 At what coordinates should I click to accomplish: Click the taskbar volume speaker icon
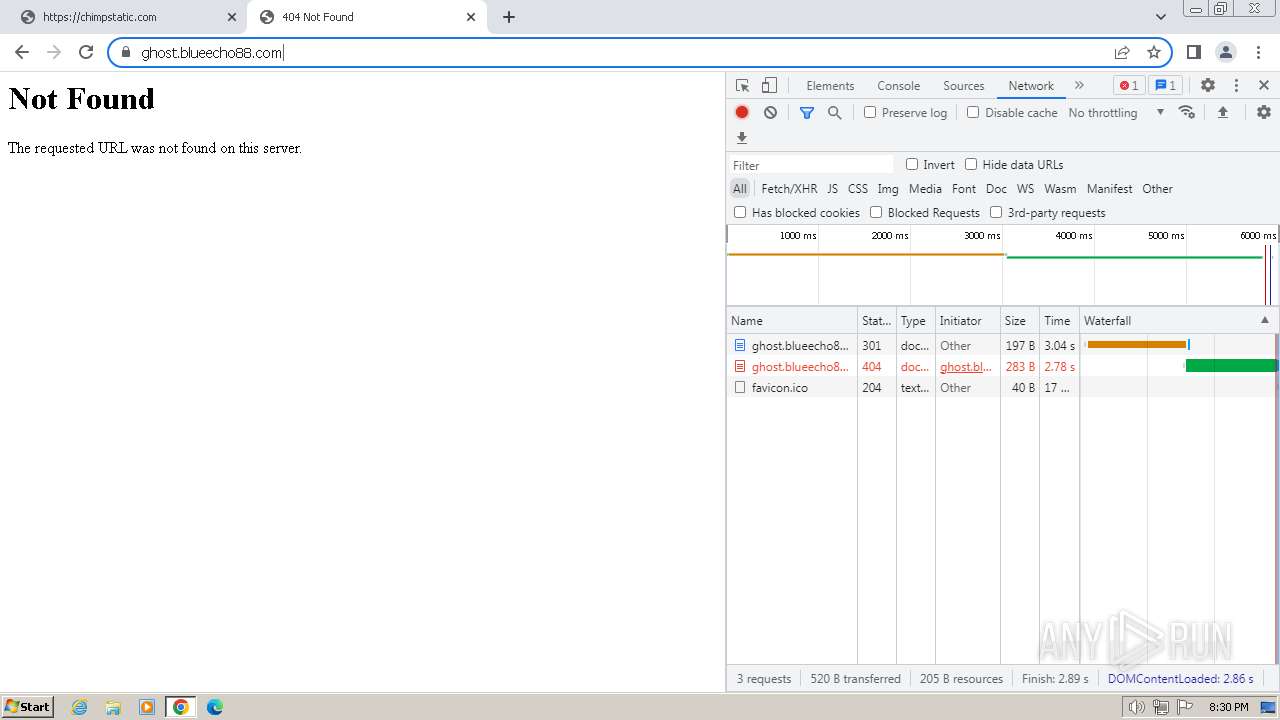click(1137, 707)
